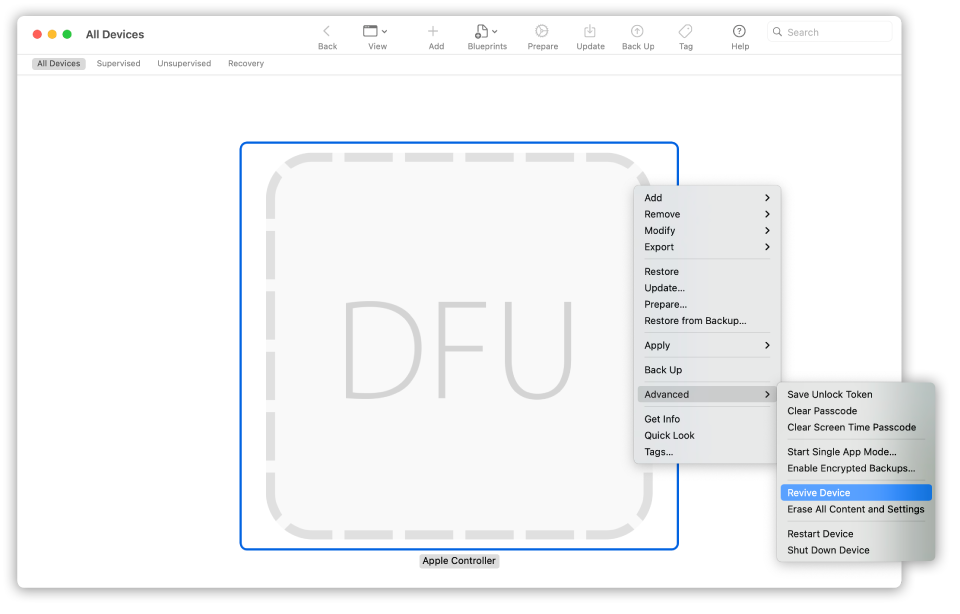This screenshot has height=614, width=960.
Task: Select the Prepare toolbar icon
Action: [542, 30]
